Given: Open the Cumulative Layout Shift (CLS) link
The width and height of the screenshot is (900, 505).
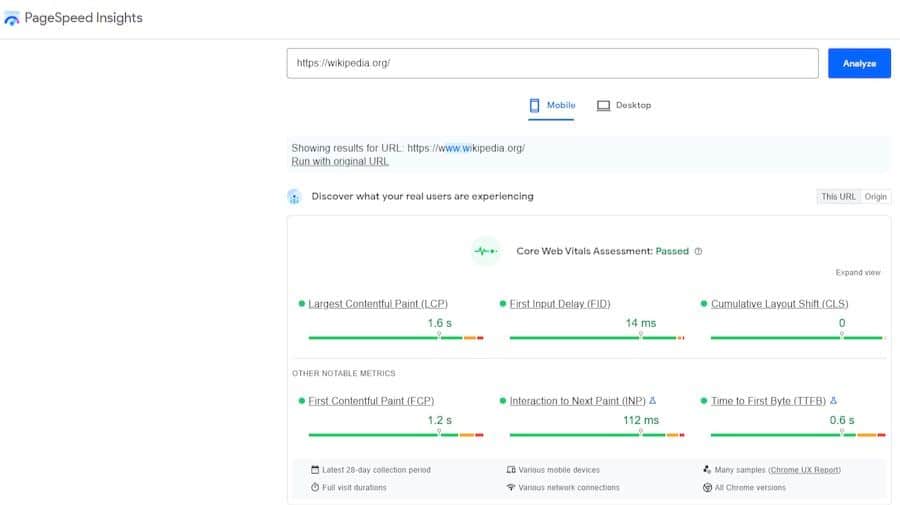Looking at the screenshot, I should tap(780, 304).
